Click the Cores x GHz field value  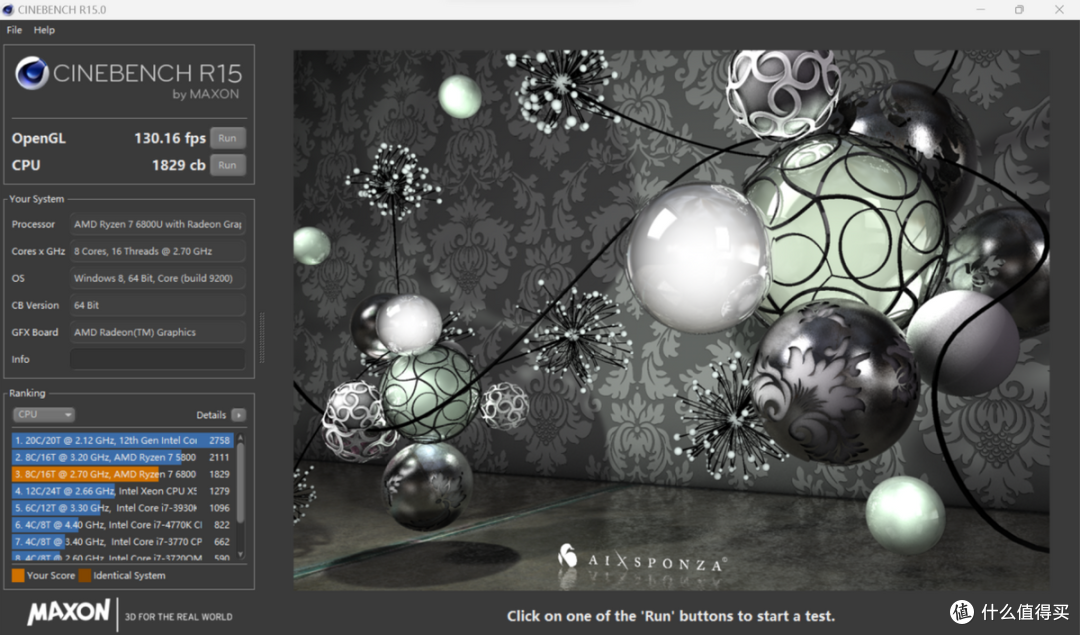point(158,251)
